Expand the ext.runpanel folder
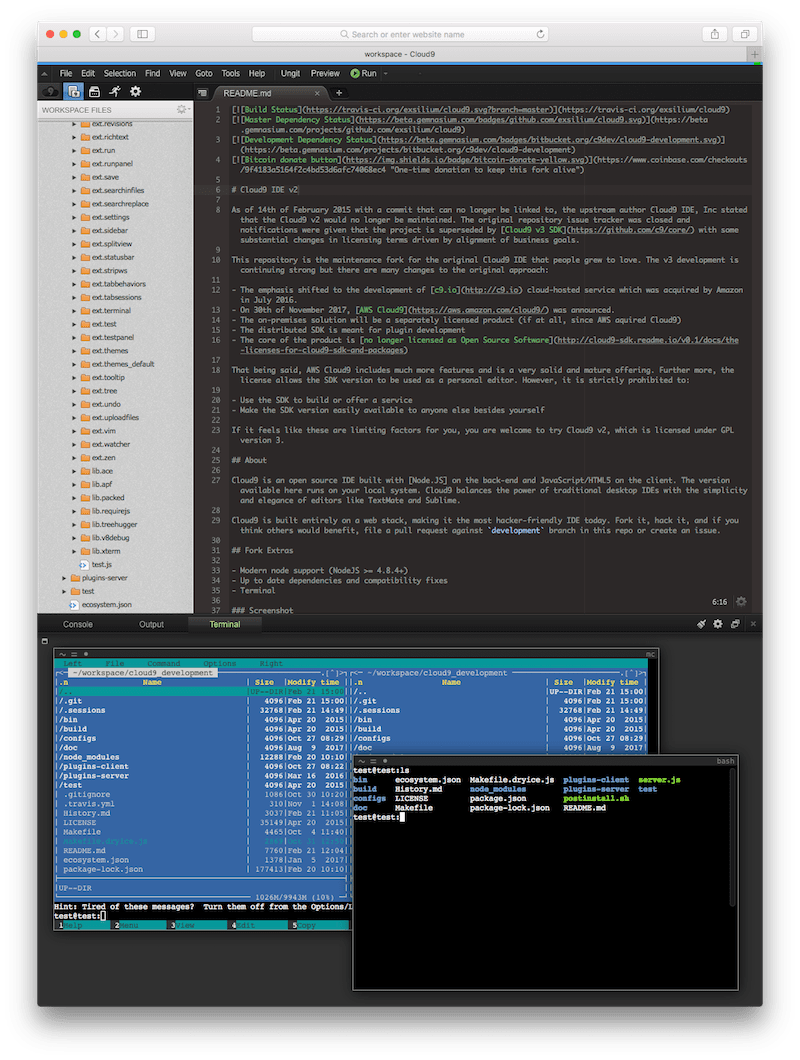The image size is (800, 1060). [74, 164]
